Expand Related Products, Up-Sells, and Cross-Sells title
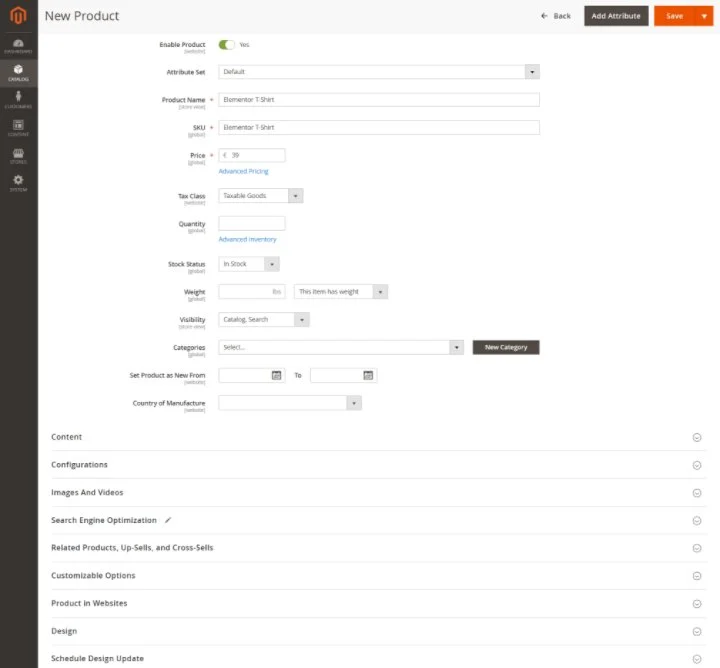The height and width of the screenshot is (668, 720). (132, 548)
